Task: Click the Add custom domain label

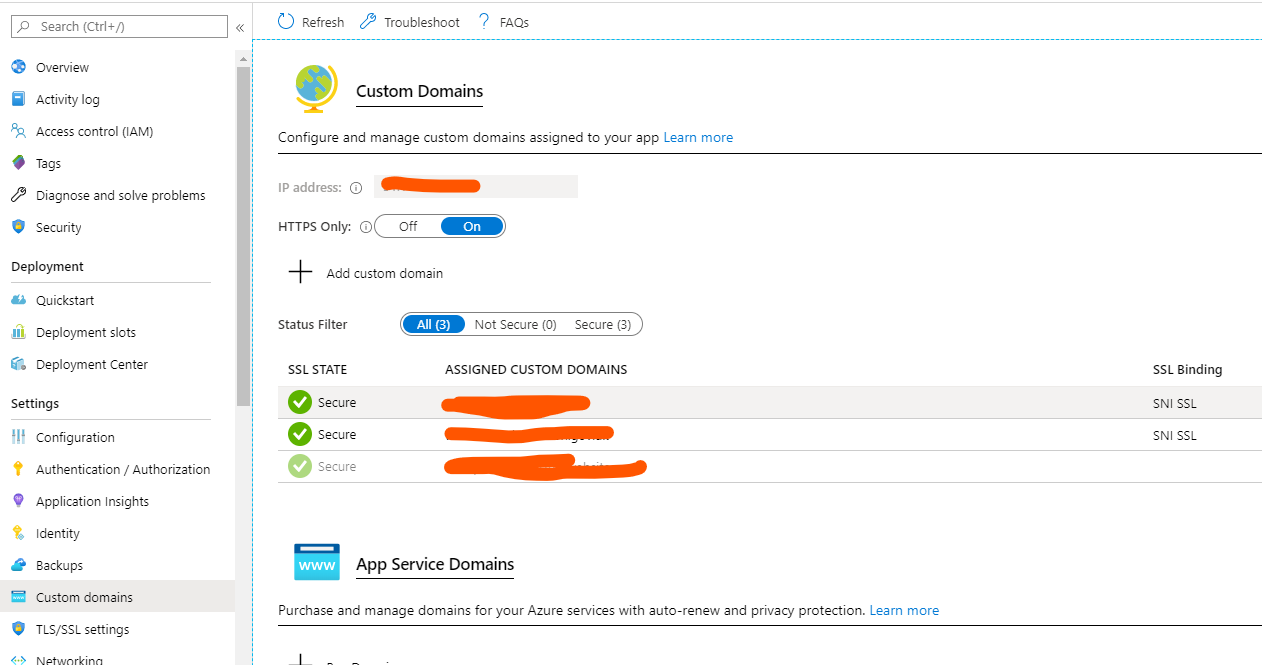Action: pyautogui.click(x=385, y=273)
